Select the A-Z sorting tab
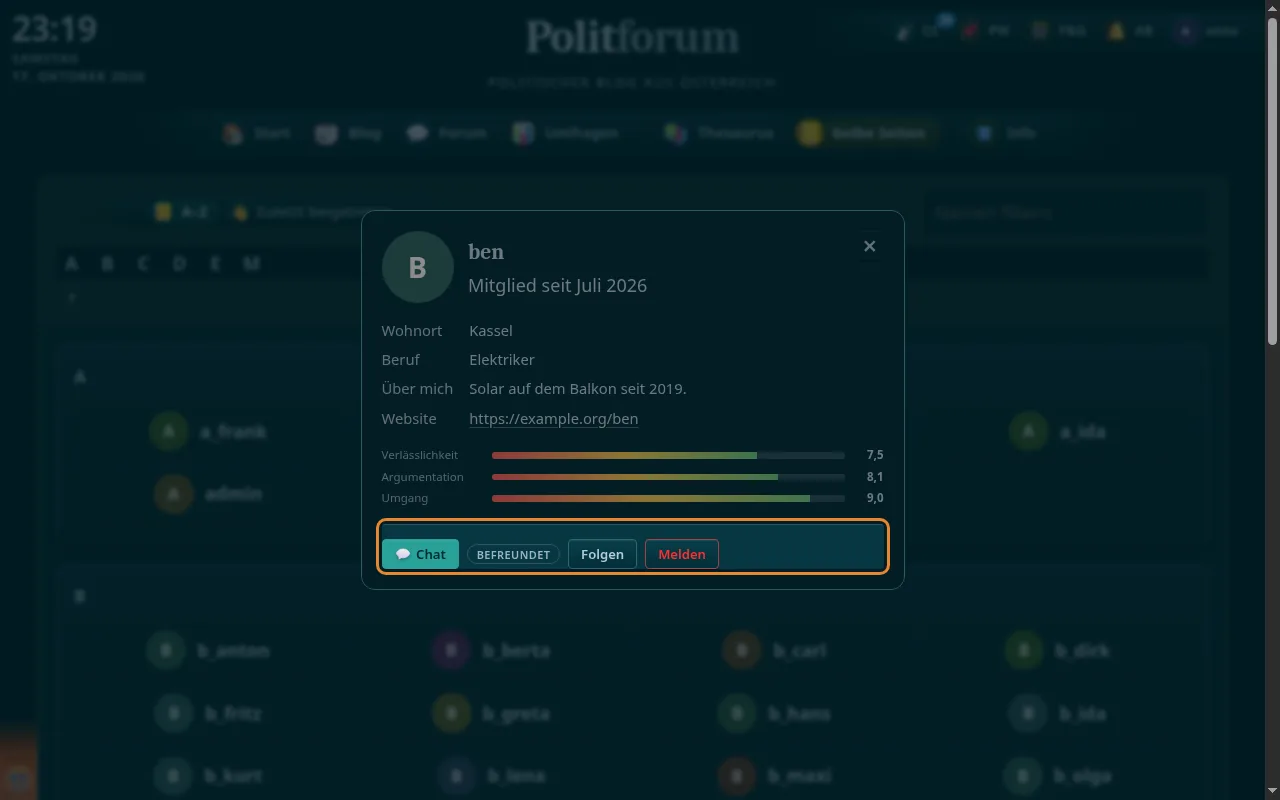This screenshot has width=1280, height=800. 182,212
